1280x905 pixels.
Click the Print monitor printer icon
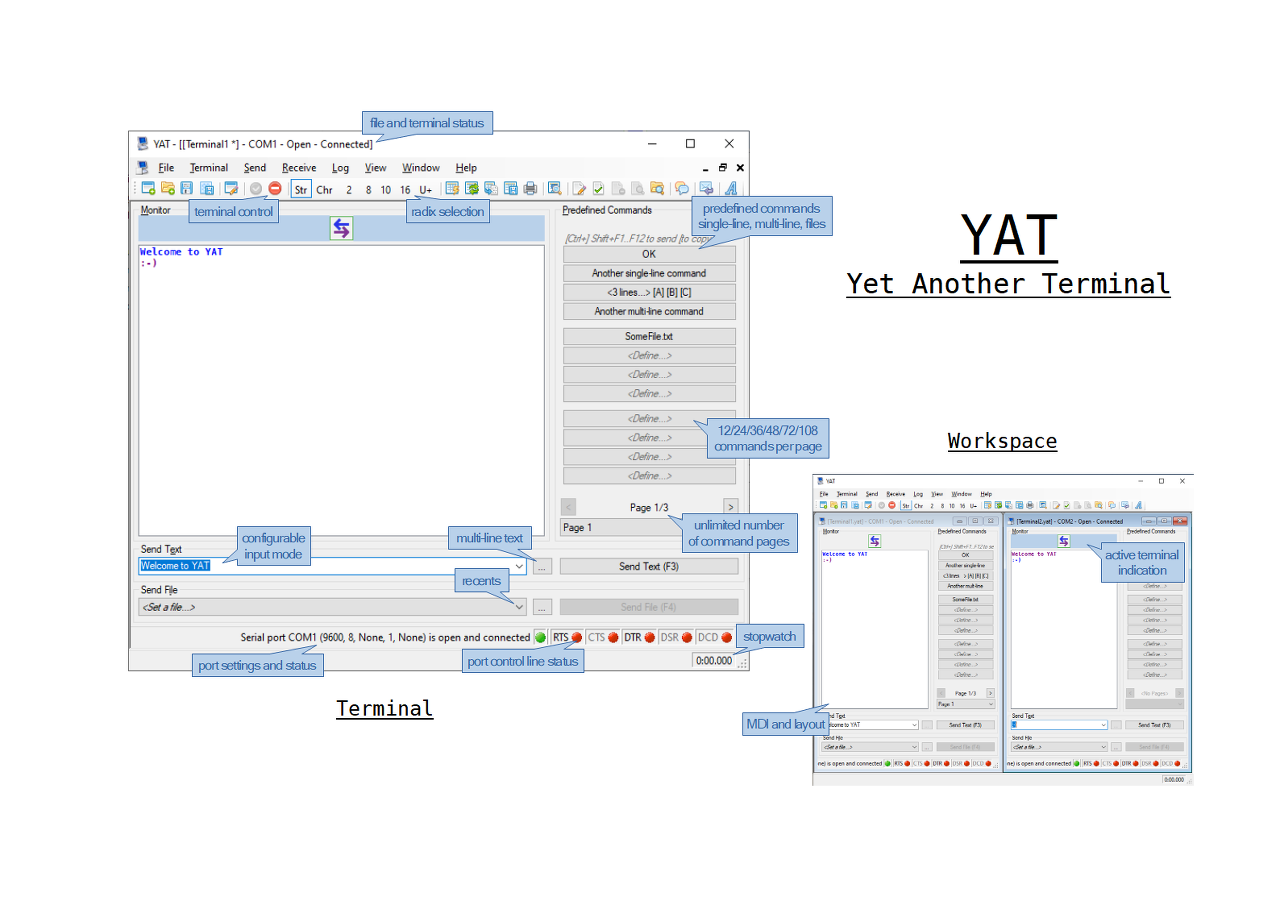click(x=530, y=188)
